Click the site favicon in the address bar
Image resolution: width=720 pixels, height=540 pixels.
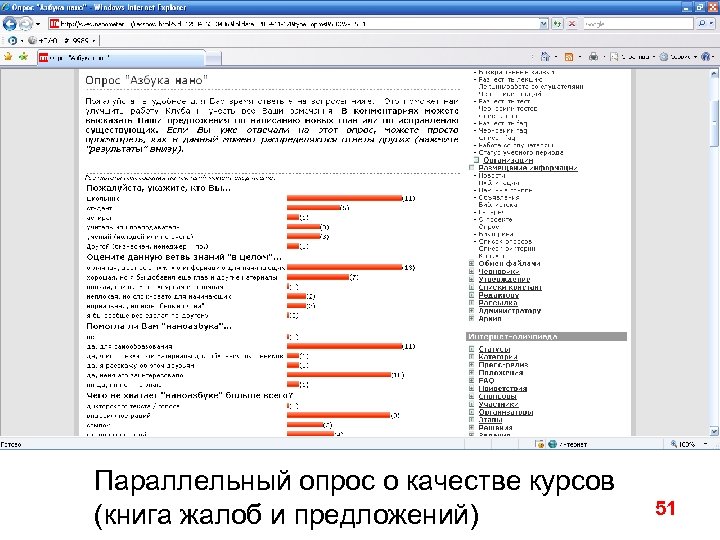click(54, 24)
